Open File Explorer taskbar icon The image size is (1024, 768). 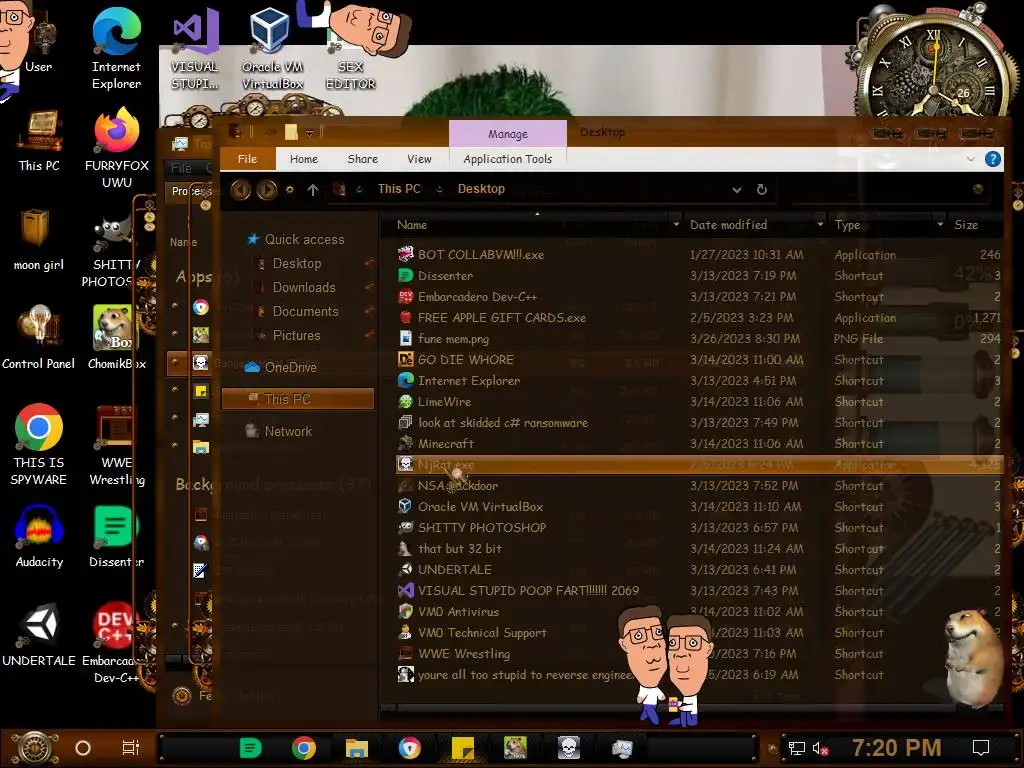click(357, 748)
